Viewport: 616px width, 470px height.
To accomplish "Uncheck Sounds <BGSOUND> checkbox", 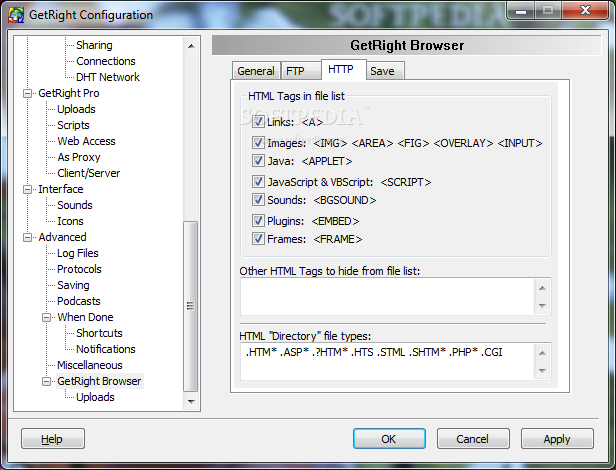I will pos(258,200).
